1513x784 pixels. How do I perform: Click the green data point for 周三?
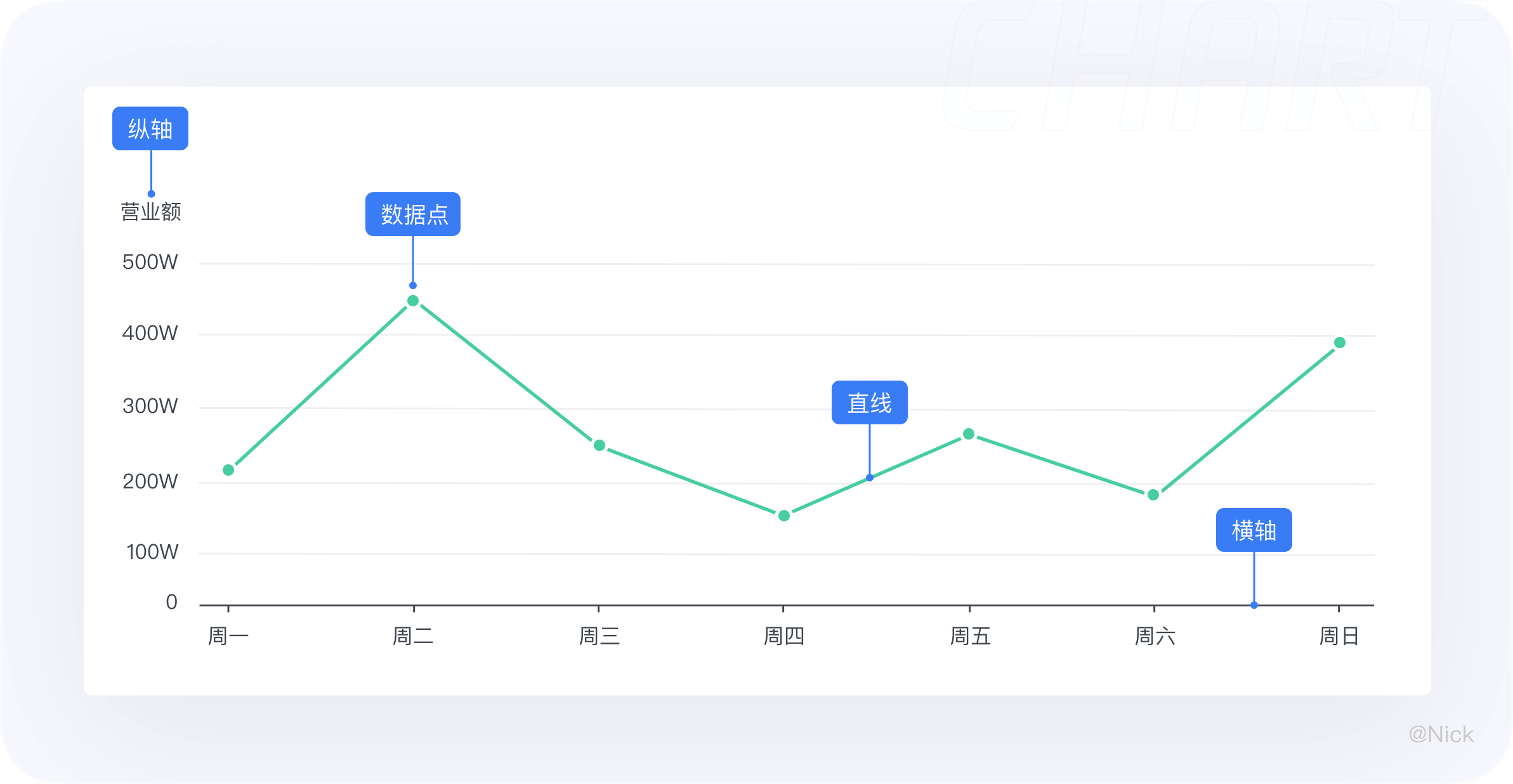[599, 445]
